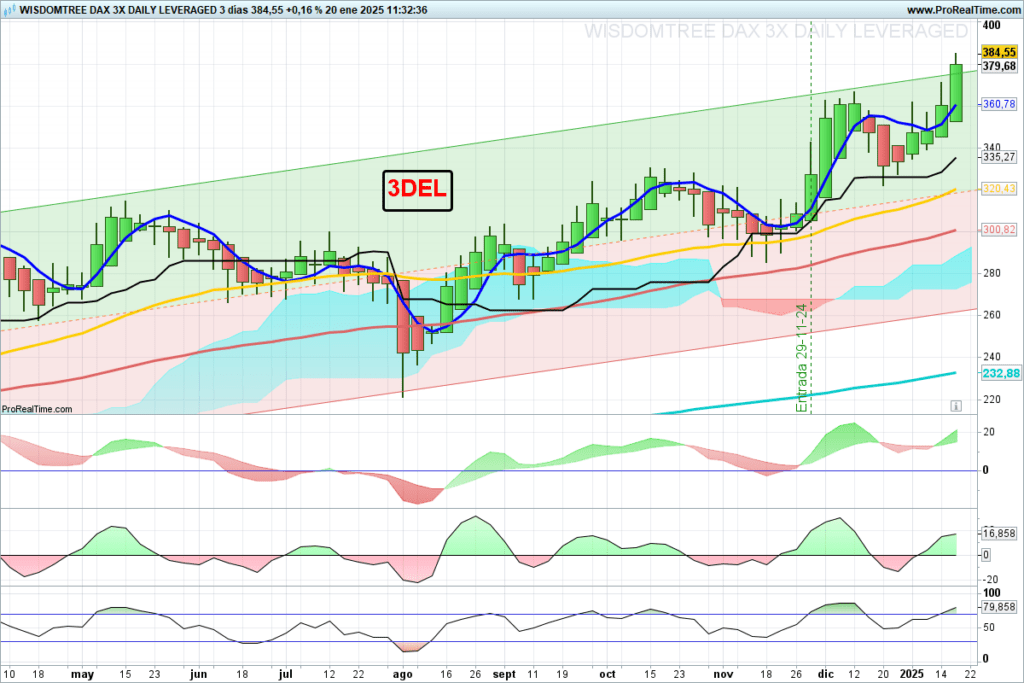
Task: Click the 20 level on top indicator axis
Action: [x=989, y=432]
